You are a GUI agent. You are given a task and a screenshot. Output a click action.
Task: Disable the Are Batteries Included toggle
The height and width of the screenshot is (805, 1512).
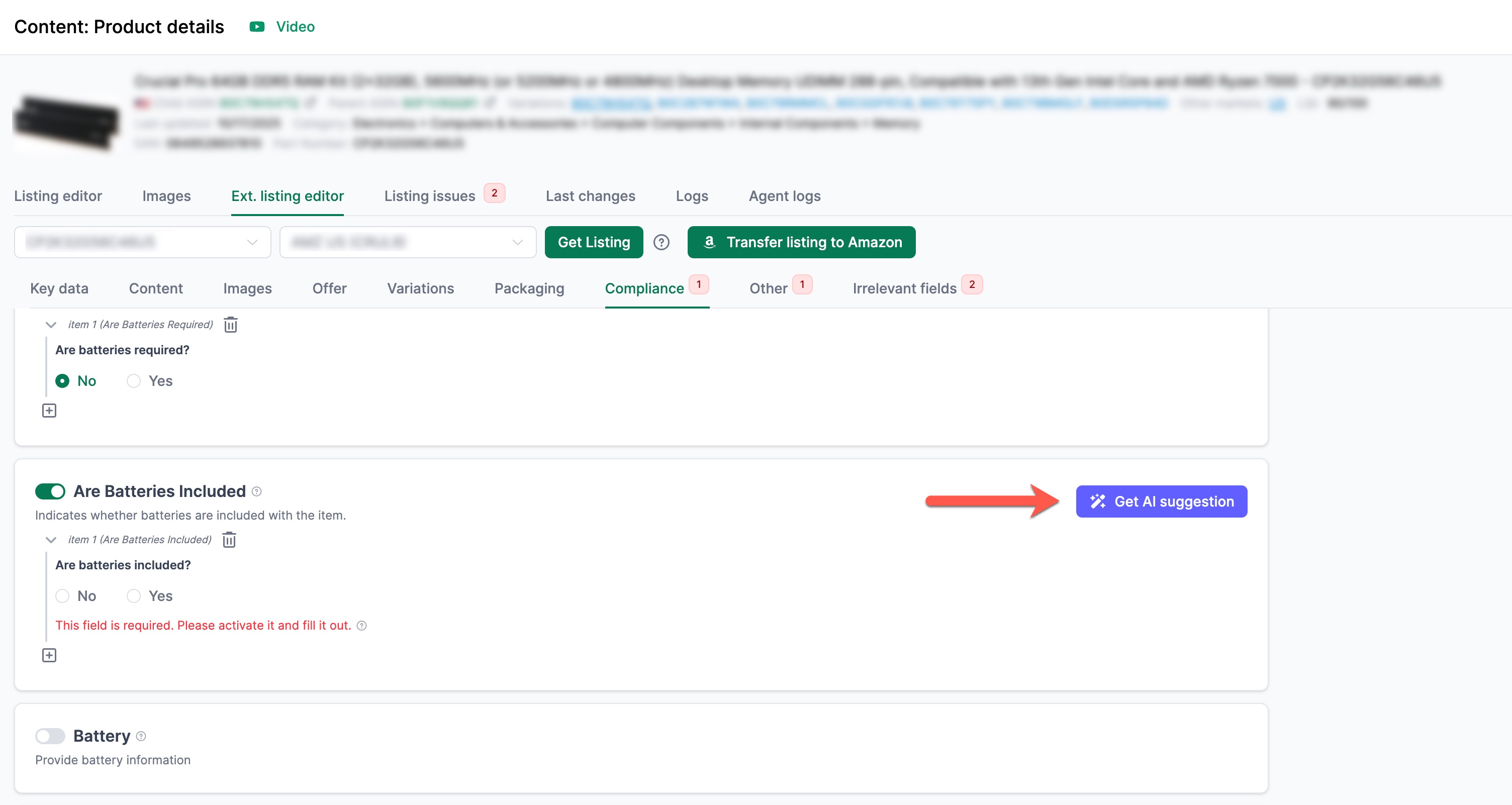pos(50,491)
